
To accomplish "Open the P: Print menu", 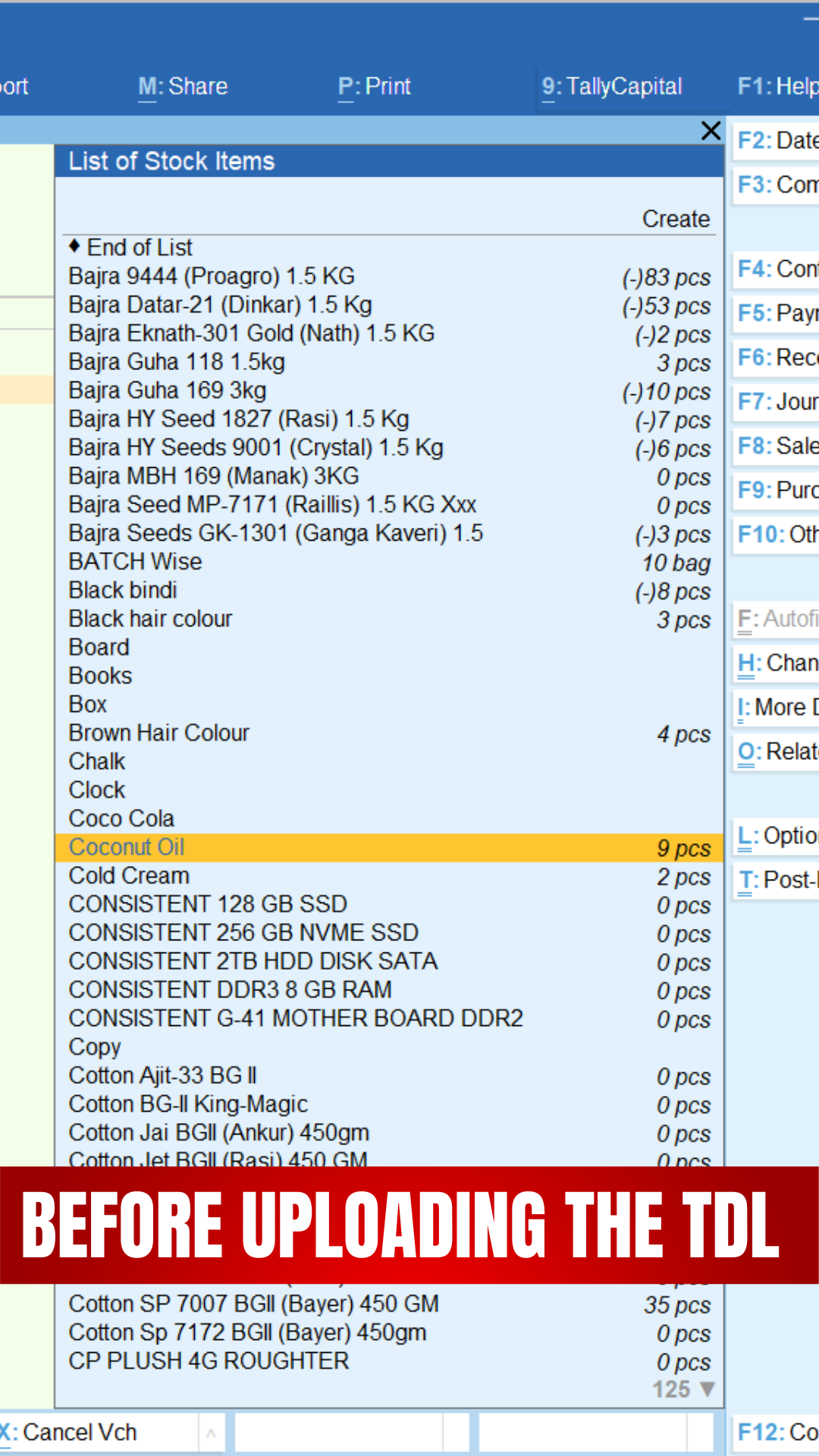I will 374,86.
